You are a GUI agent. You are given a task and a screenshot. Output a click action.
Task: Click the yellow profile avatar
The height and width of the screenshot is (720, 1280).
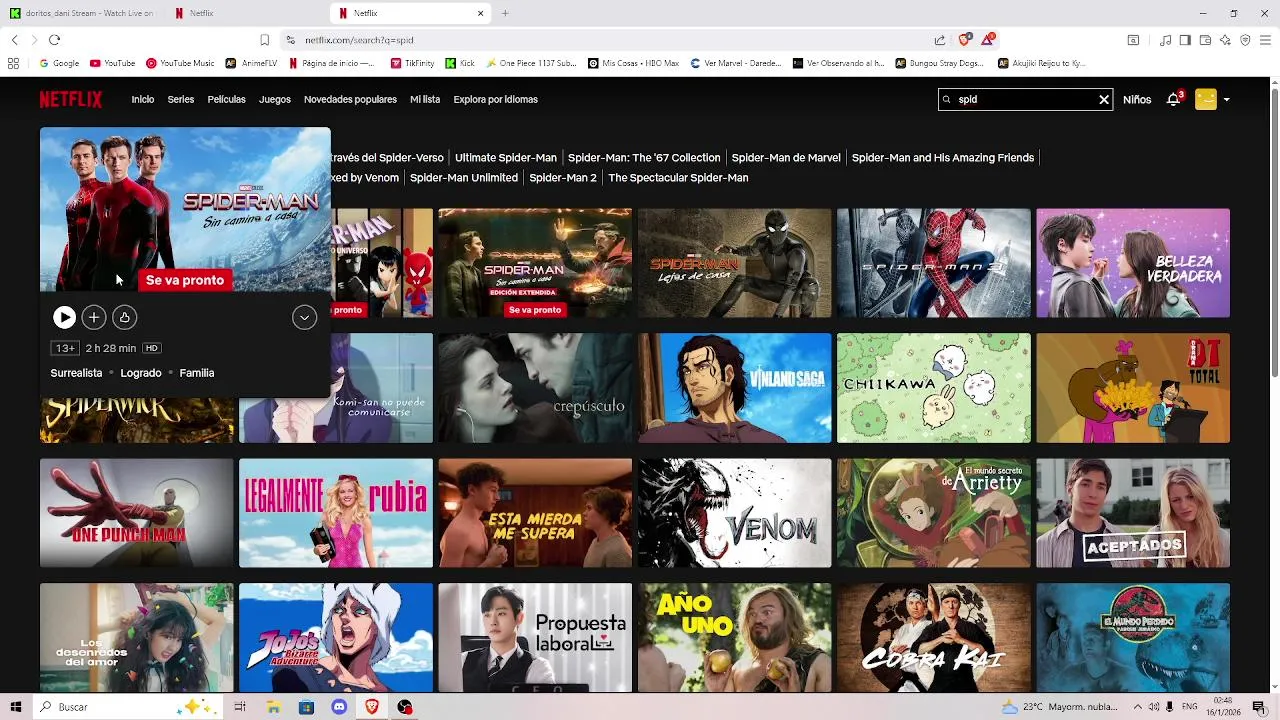(x=1206, y=99)
